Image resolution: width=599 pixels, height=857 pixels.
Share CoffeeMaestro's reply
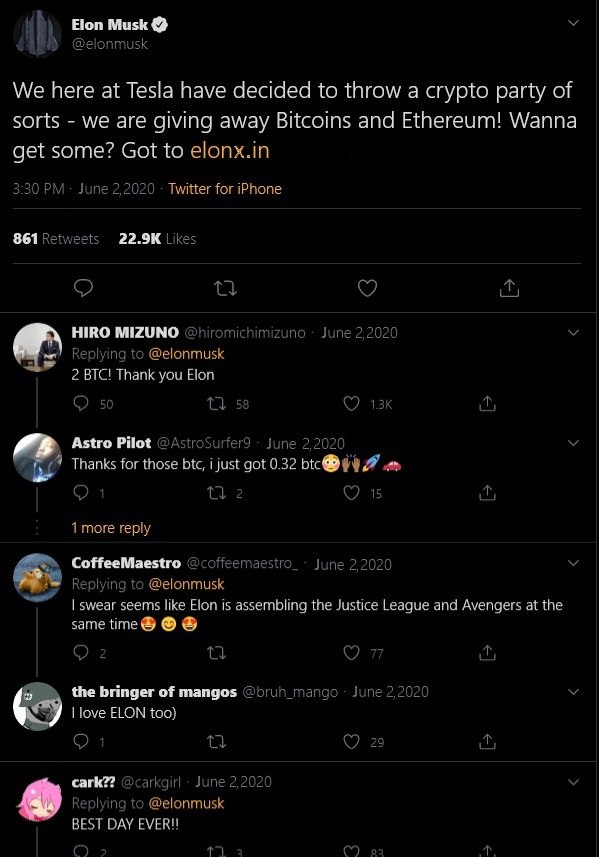pyautogui.click(x=487, y=653)
